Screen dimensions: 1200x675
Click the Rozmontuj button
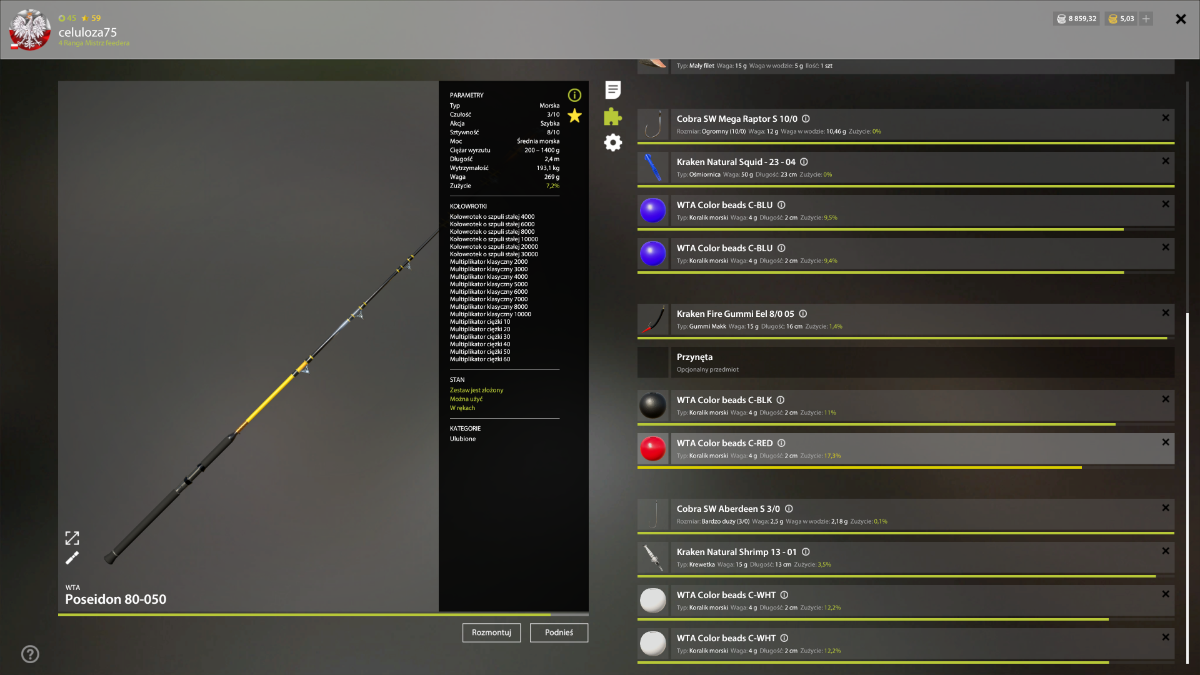492,632
